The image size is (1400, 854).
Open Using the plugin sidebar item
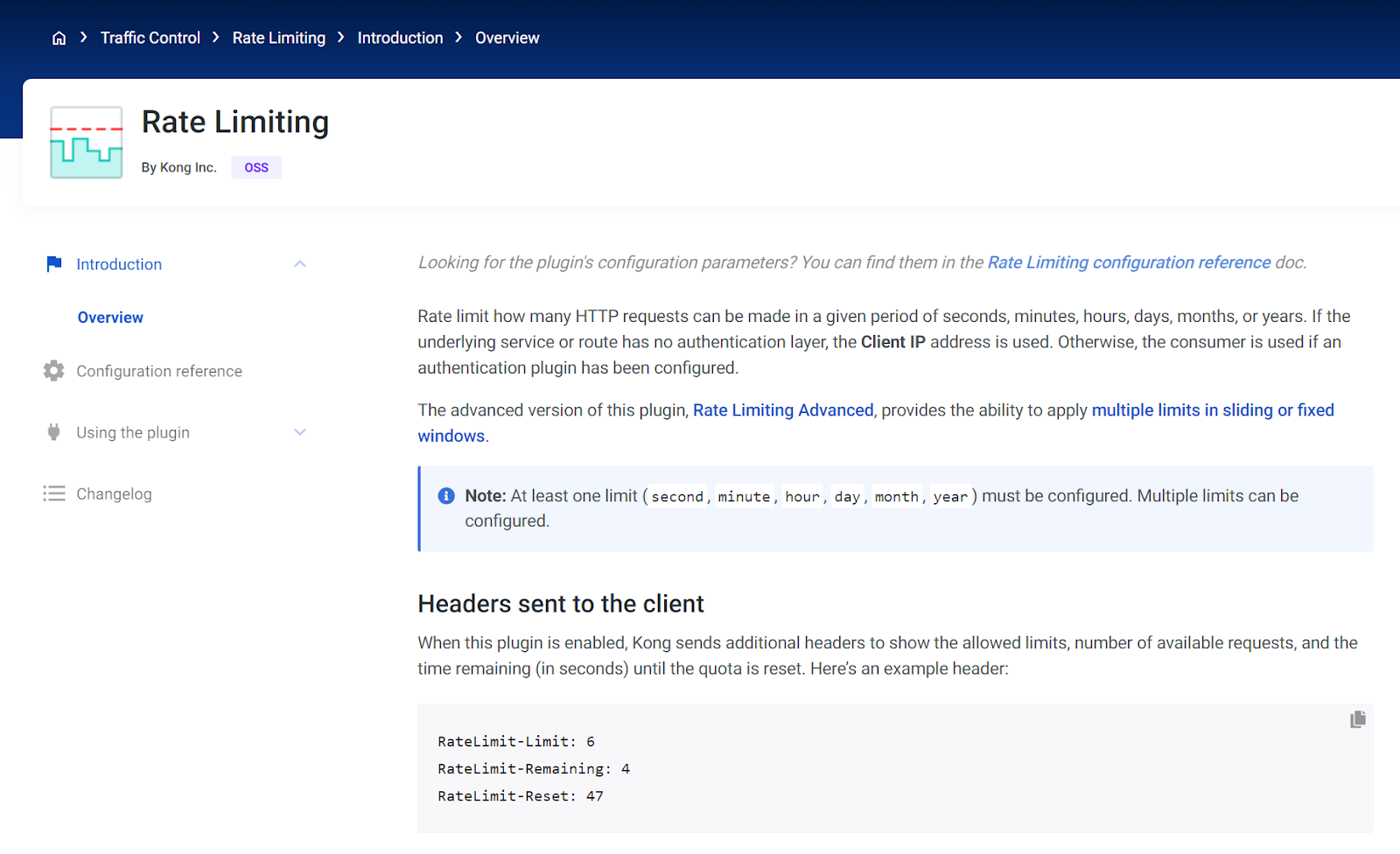[x=133, y=432]
